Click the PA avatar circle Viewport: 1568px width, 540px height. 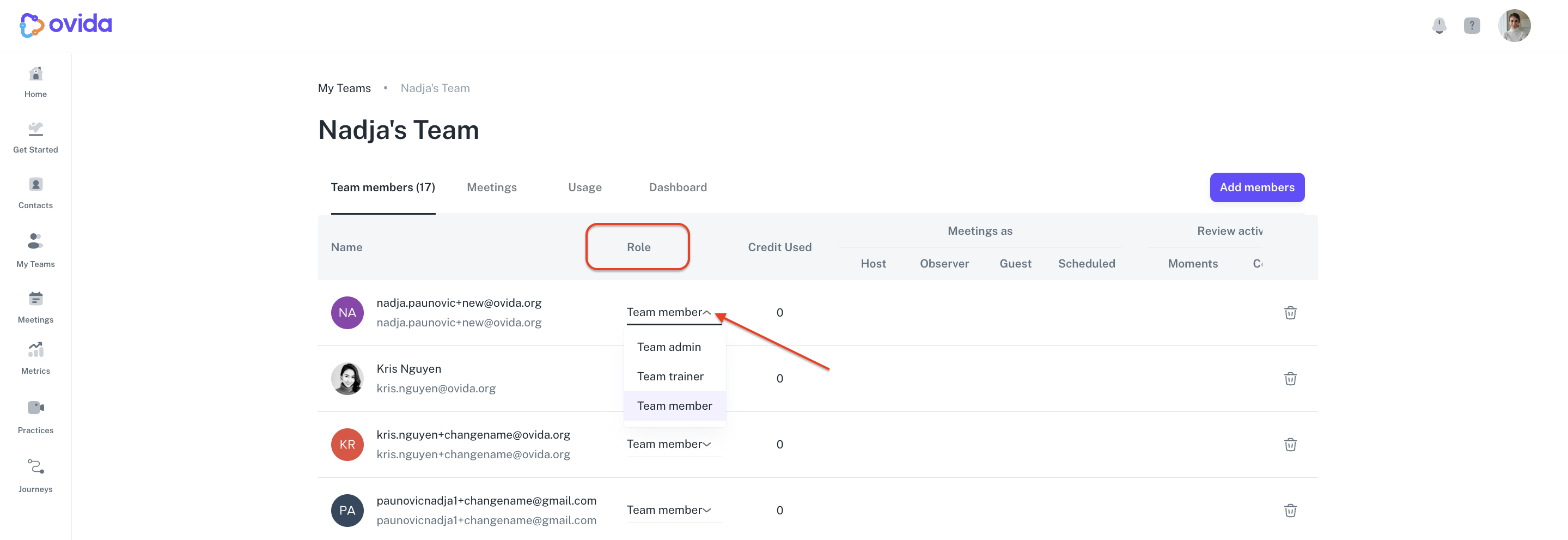(x=347, y=510)
